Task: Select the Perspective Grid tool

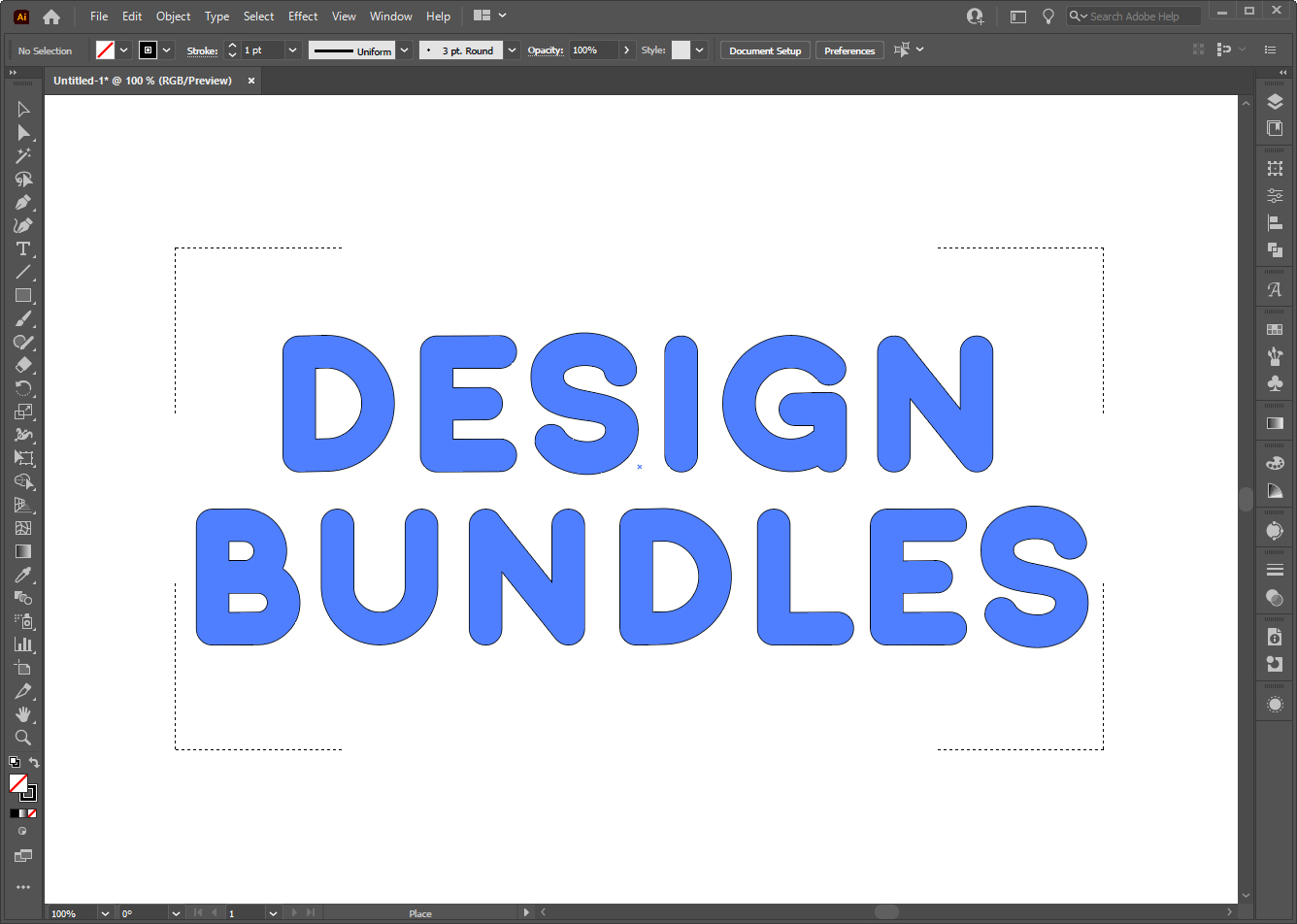Action: 23,506
